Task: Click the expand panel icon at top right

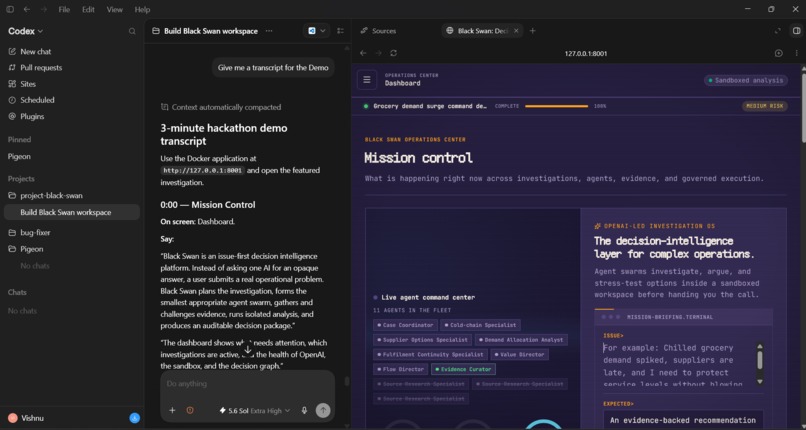Action: tap(778, 31)
